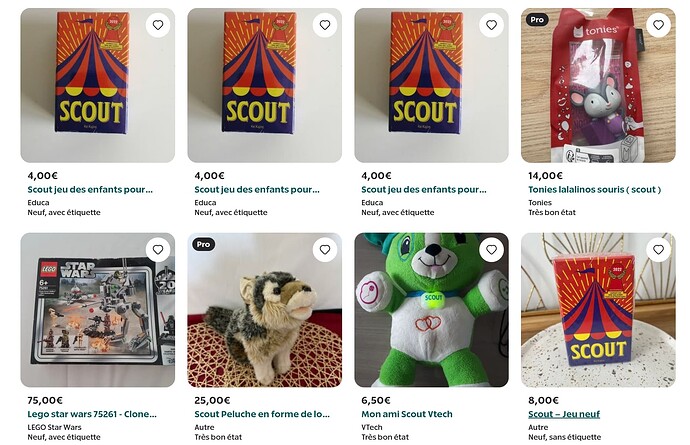Viewport: 690px width, 445px height.
Task: Click the 14,00€ price on Tonies listing
Action: point(544,176)
